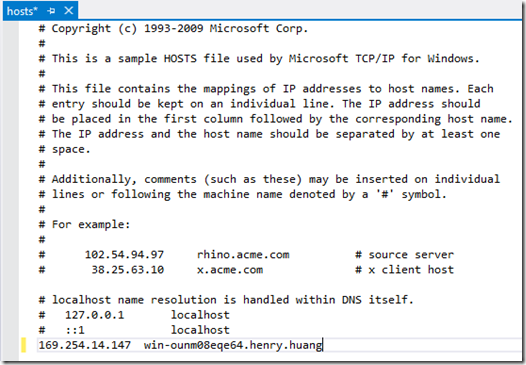Click the gray left margin of the editor
526x365 pixels.
[11, 188]
